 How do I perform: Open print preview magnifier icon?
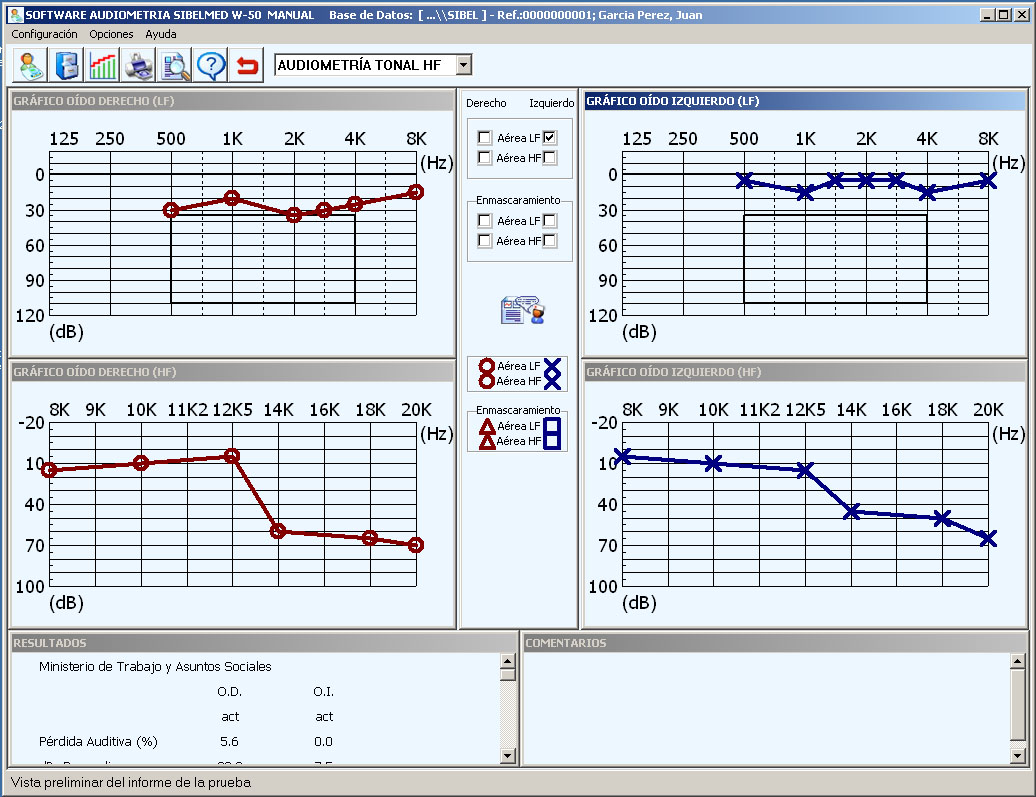(x=174, y=65)
